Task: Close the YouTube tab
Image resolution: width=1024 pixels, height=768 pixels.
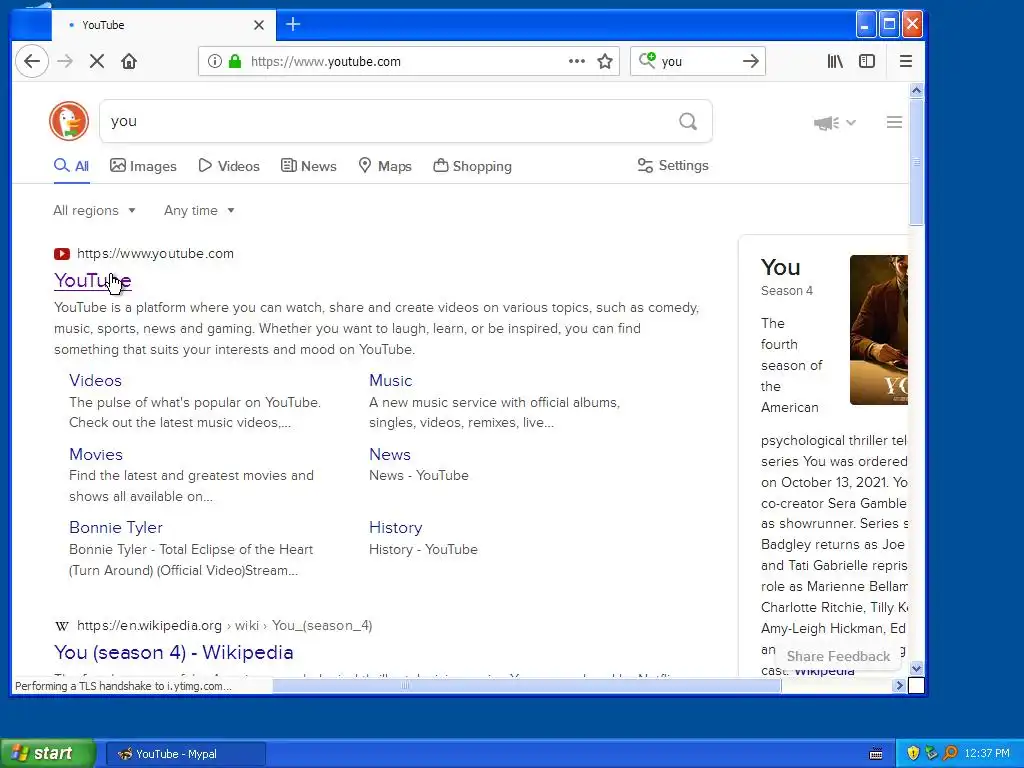Action: (x=259, y=25)
